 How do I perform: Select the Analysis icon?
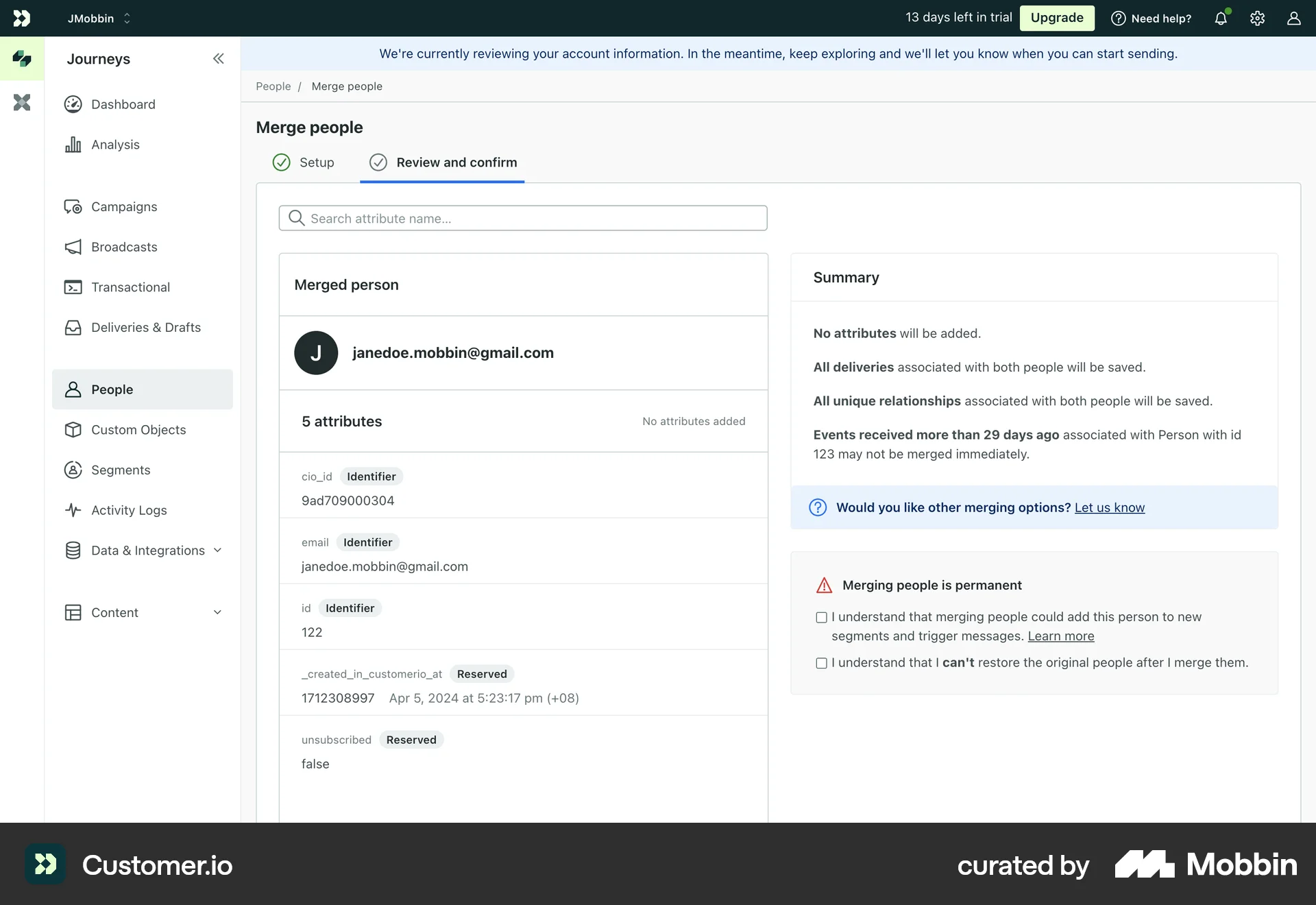pos(73,144)
